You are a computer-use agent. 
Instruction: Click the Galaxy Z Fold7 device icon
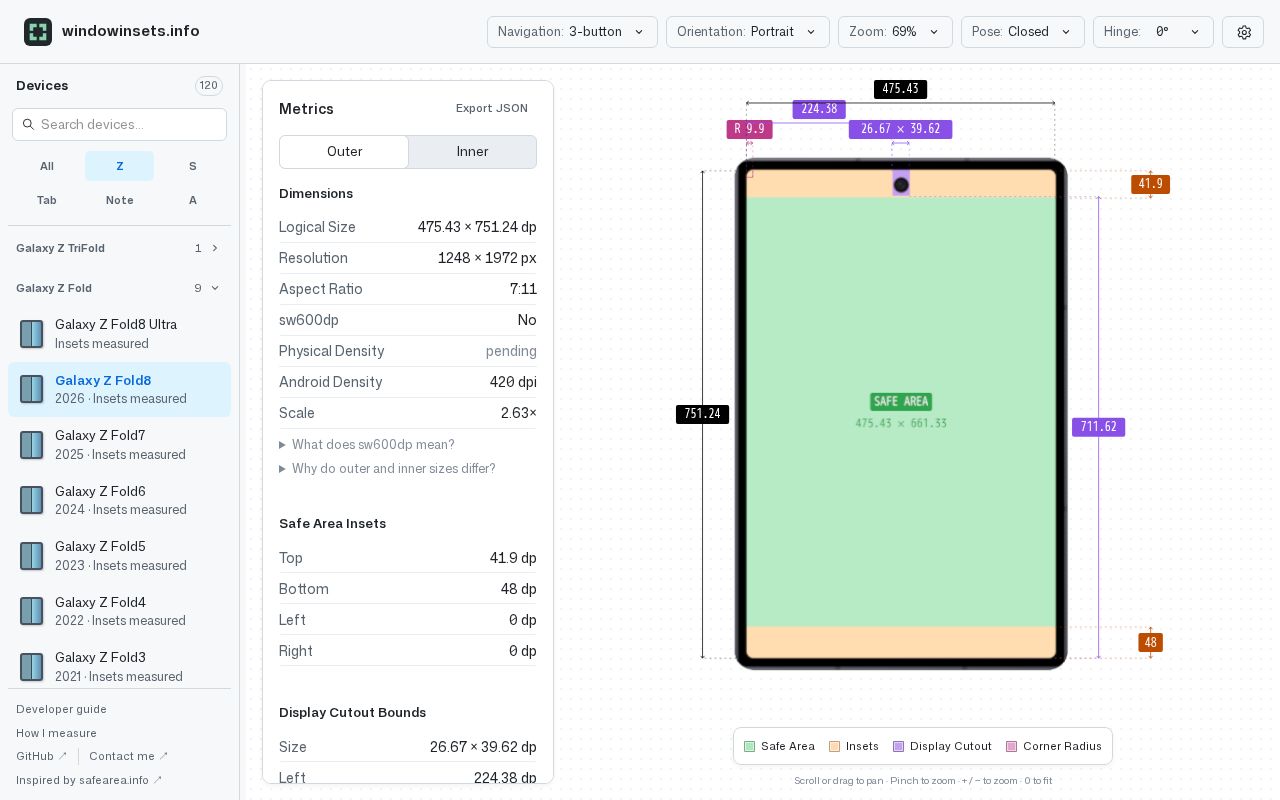click(32, 445)
